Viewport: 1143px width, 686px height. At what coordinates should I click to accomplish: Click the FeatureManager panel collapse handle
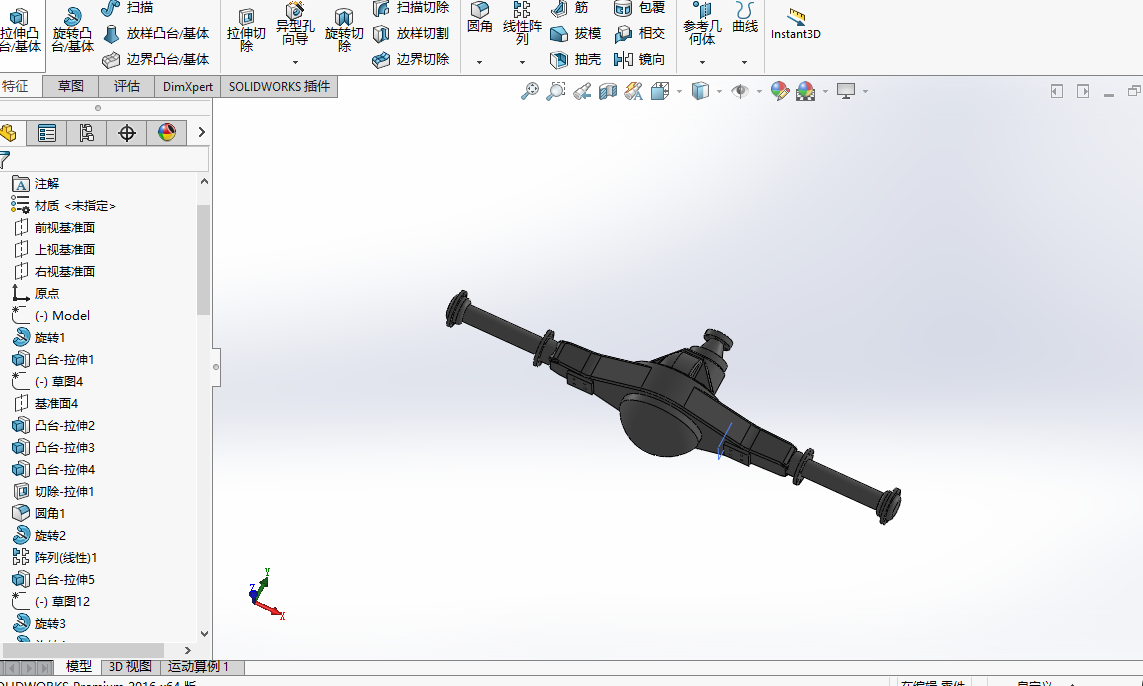coord(216,367)
